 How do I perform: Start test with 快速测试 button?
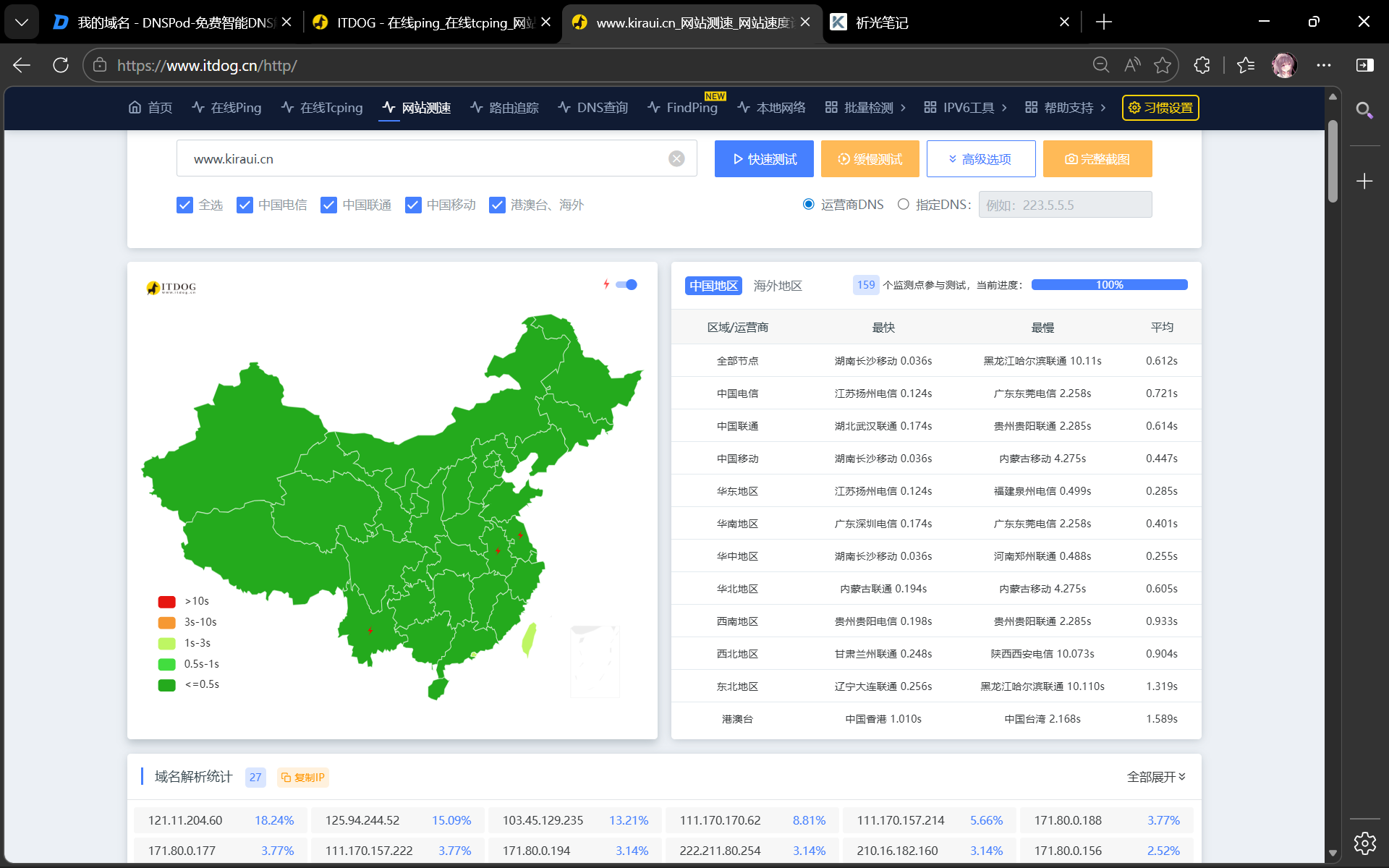[x=763, y=158]
